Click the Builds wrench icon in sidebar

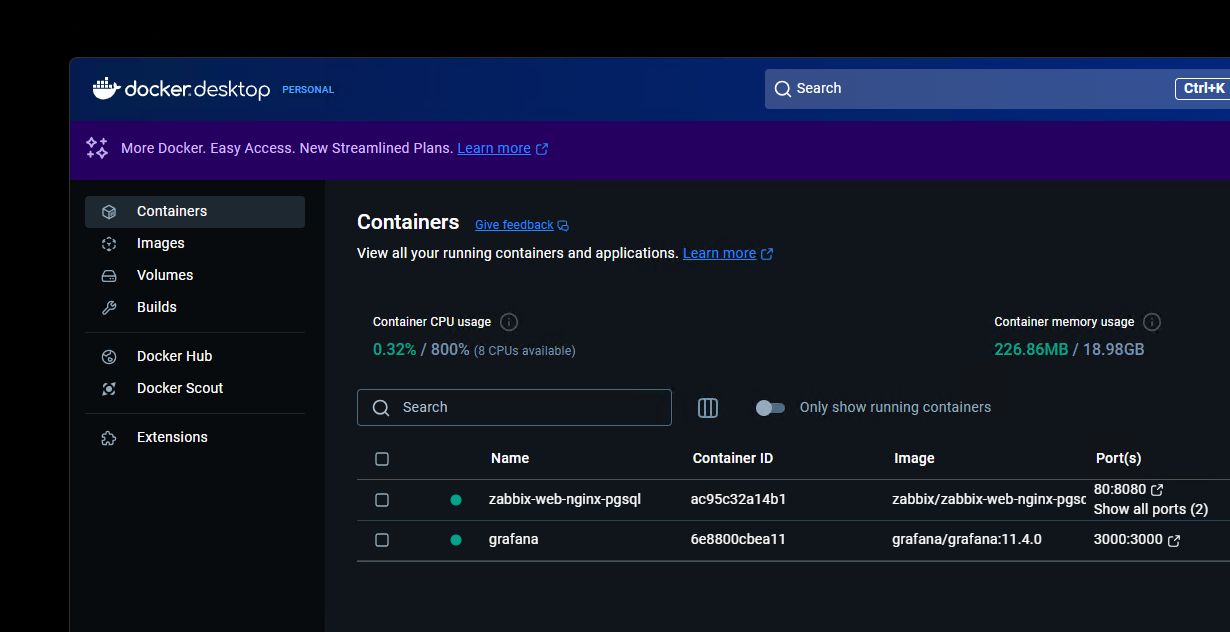(109, 308)
